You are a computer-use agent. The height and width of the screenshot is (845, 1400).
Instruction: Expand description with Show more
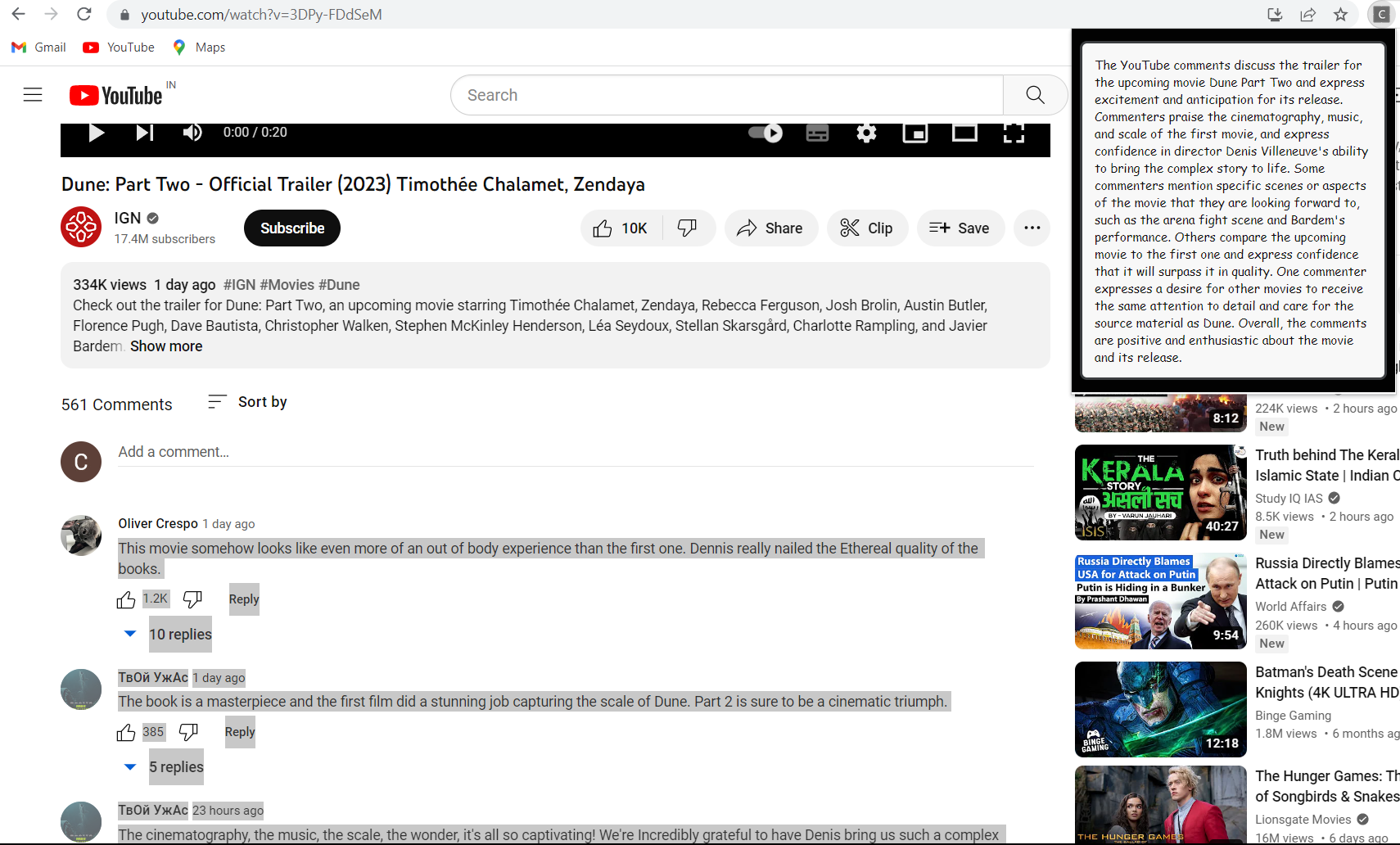click(166, 346)
